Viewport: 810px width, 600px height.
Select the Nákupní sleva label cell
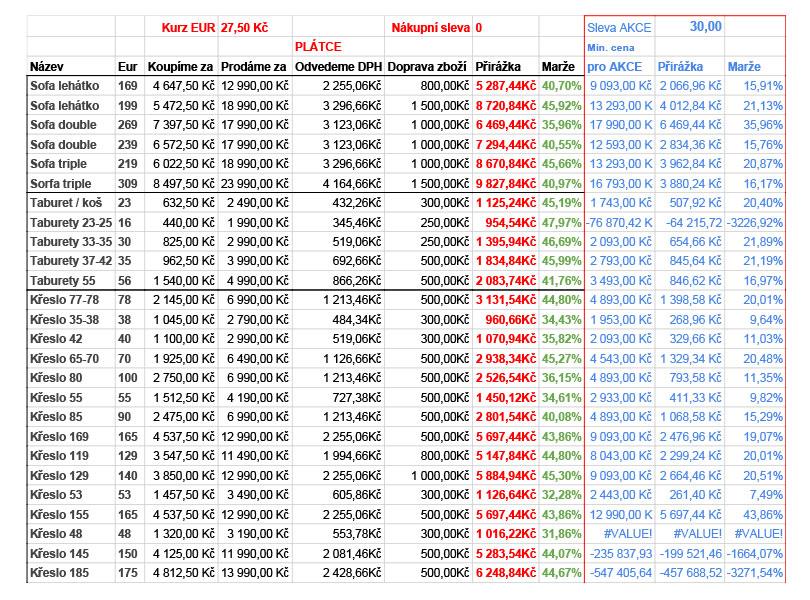tap(430, 28)
